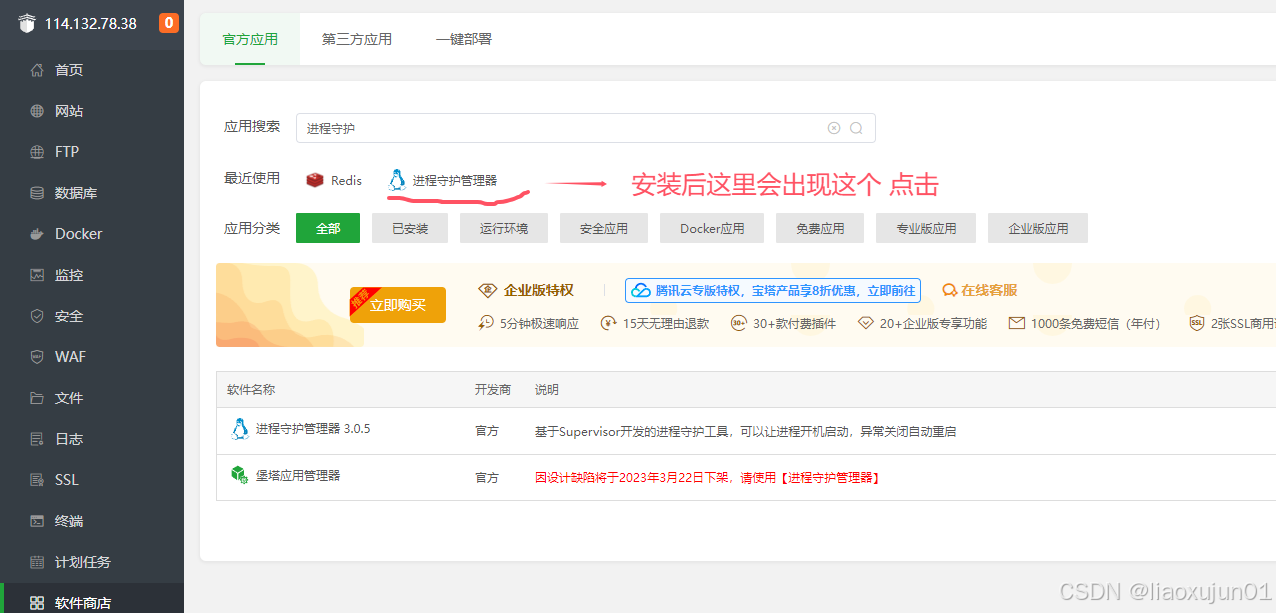Click the search magnifier icon in search box

click(x=856, y=128)
